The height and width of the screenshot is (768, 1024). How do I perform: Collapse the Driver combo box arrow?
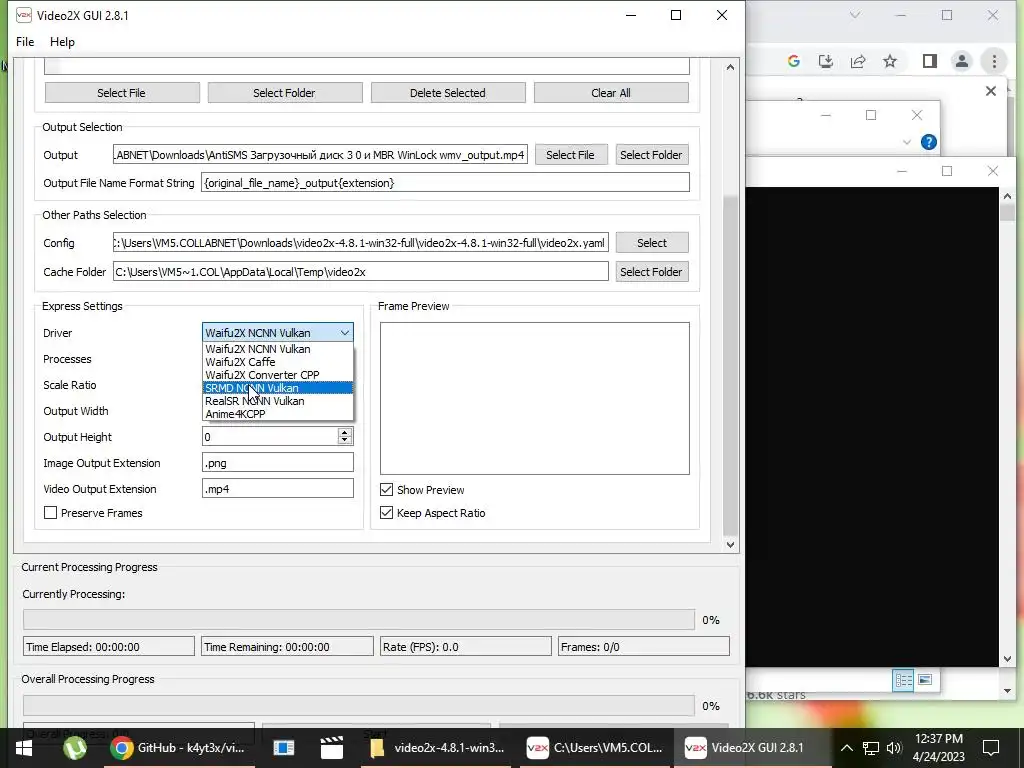coord(344,332)
